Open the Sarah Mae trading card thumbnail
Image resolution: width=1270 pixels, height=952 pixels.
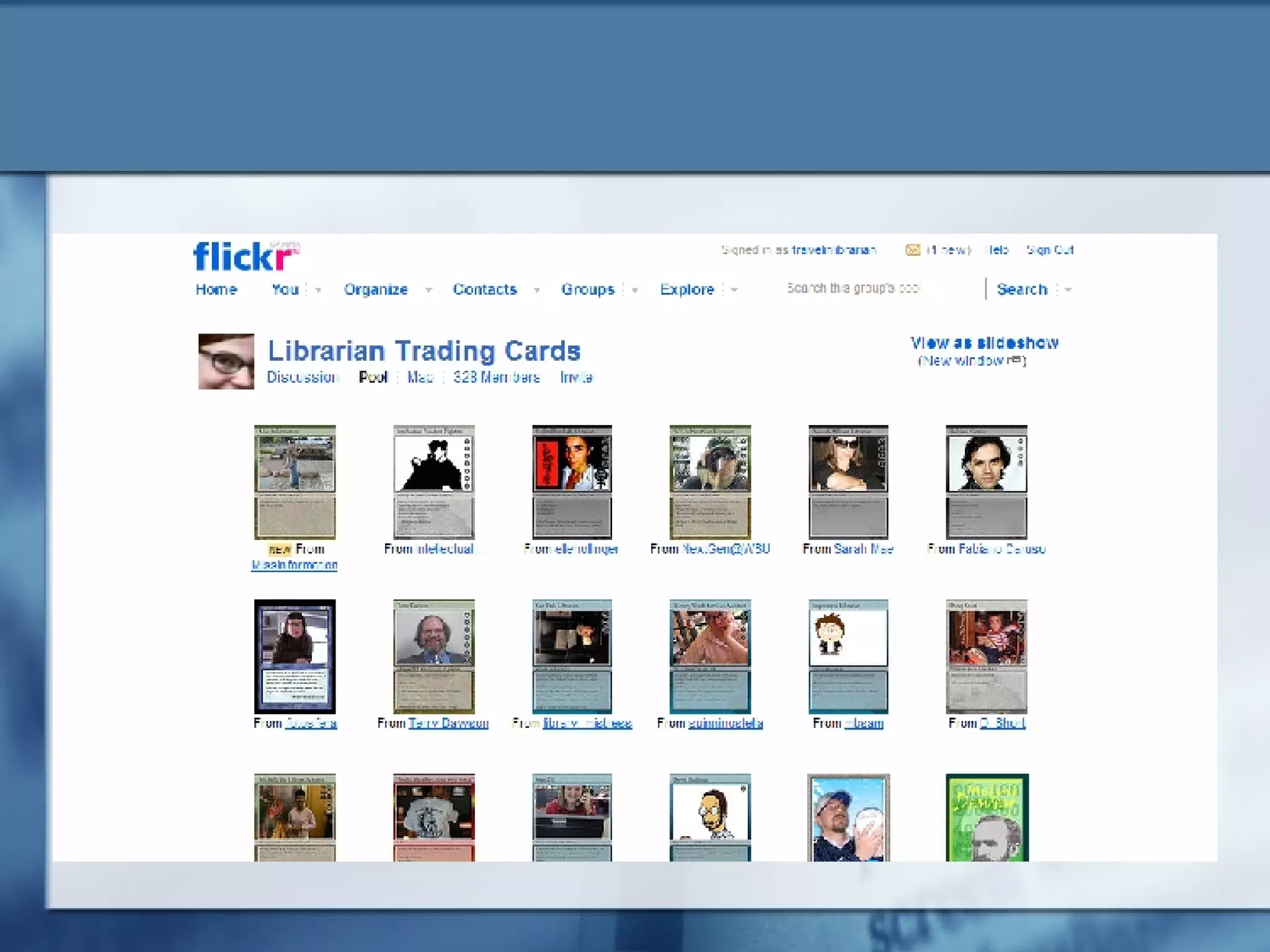point(848,482)
